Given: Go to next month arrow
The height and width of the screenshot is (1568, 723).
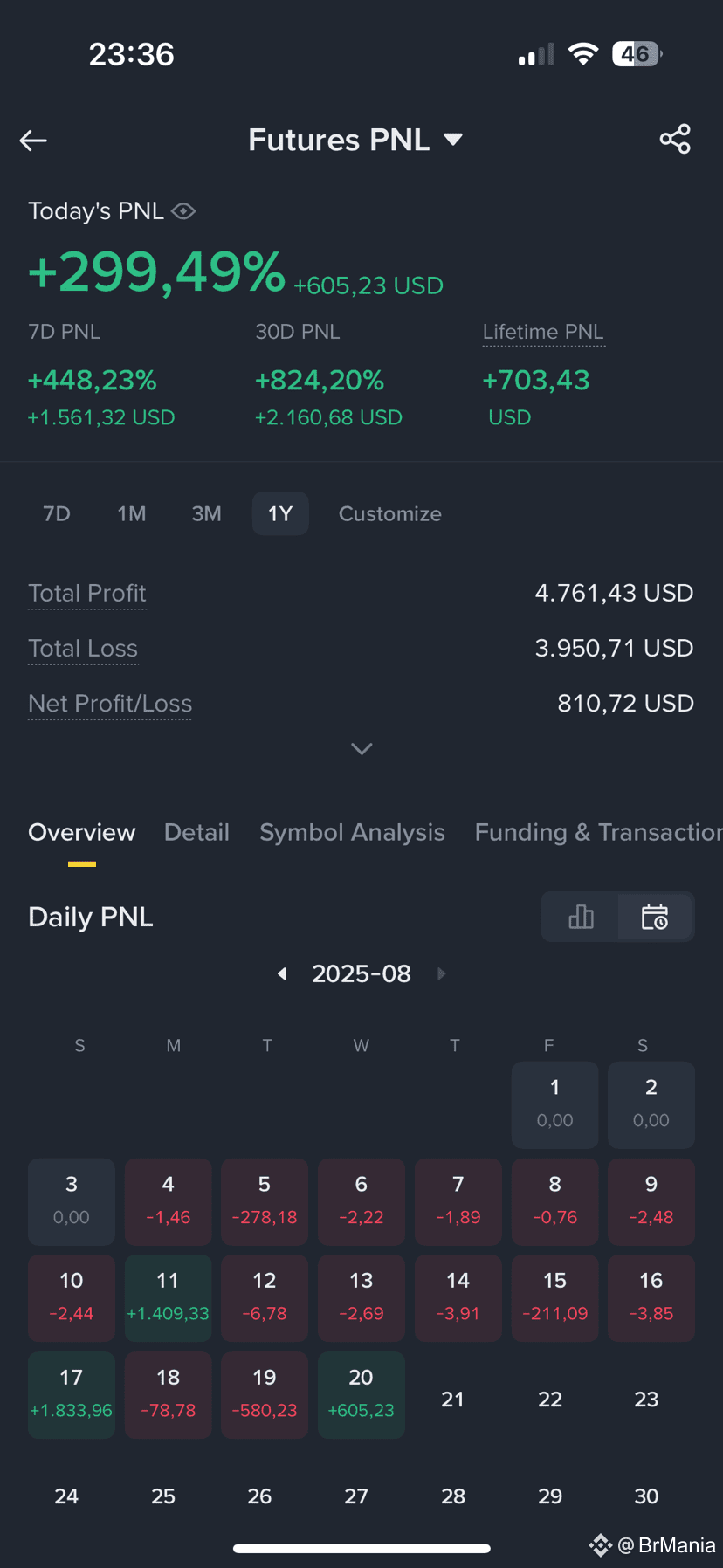Looking at the screenshot, I should 441,973.
